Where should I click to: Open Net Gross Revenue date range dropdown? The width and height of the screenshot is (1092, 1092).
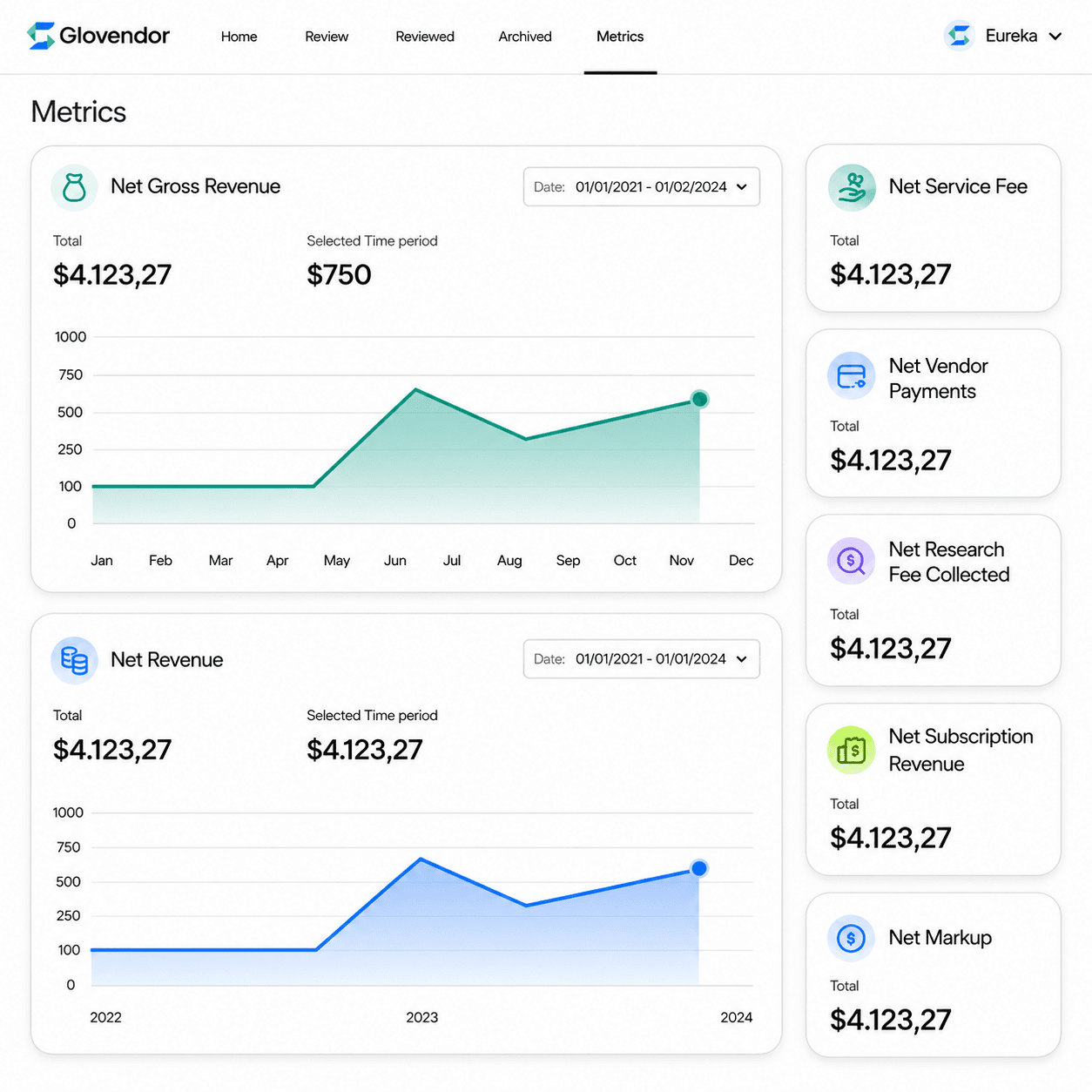pos(642,187)
